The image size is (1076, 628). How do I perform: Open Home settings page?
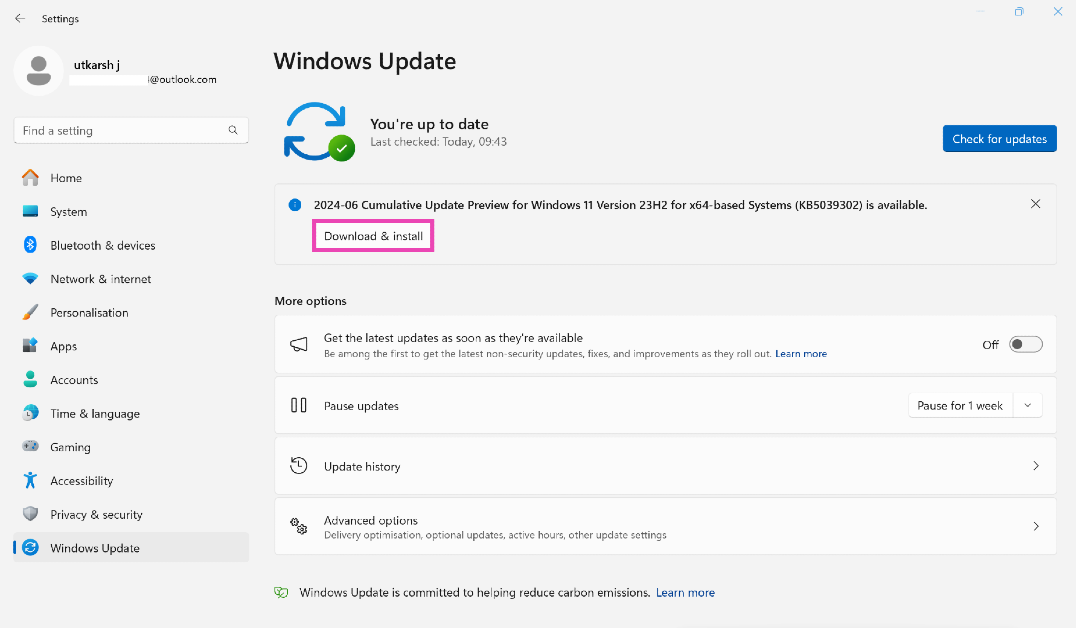pos(131,178)
